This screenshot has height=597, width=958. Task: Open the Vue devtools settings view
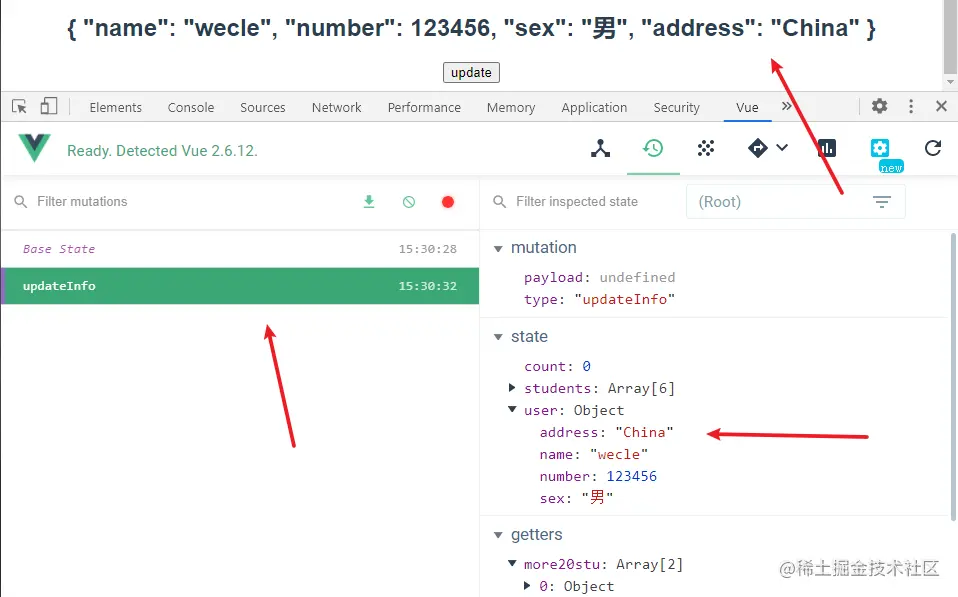(x=880, y=148)
